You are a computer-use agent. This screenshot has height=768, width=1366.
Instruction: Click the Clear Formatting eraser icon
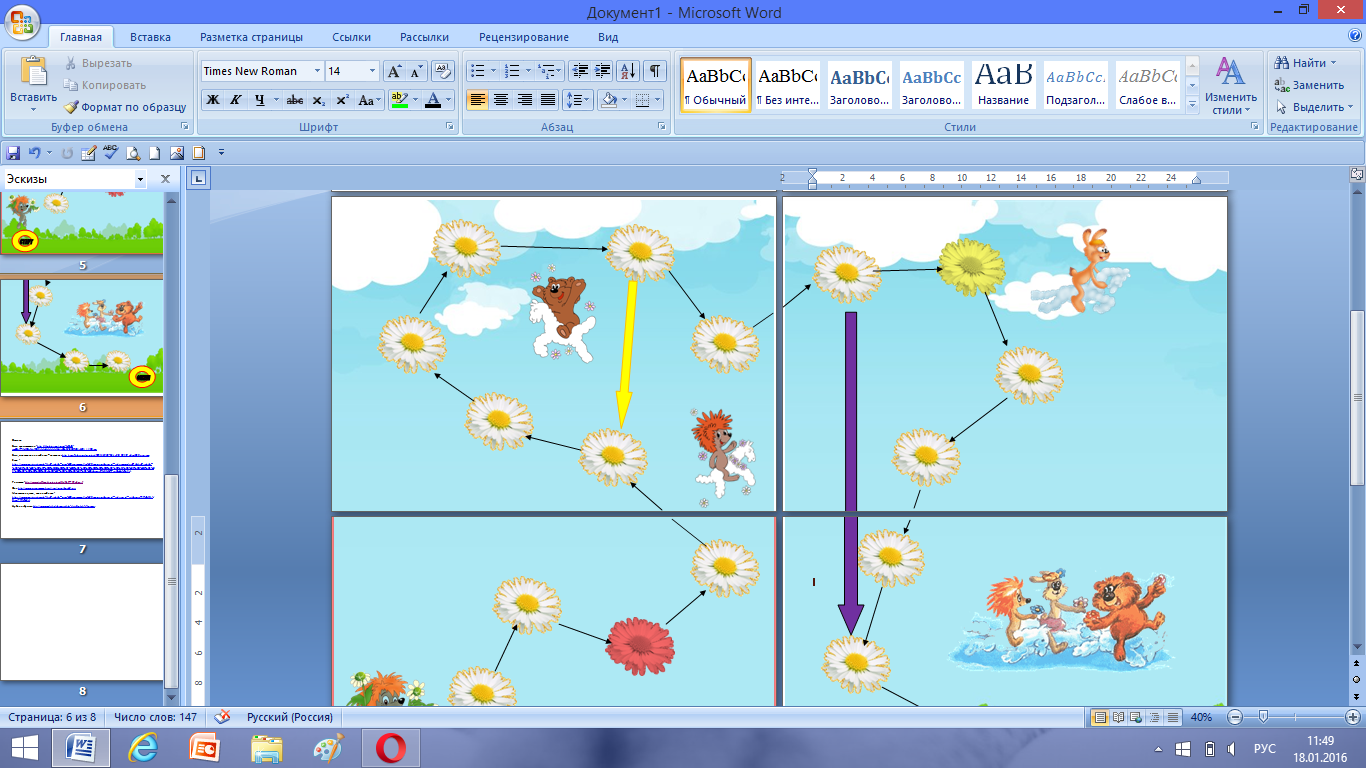coord(443,71)
